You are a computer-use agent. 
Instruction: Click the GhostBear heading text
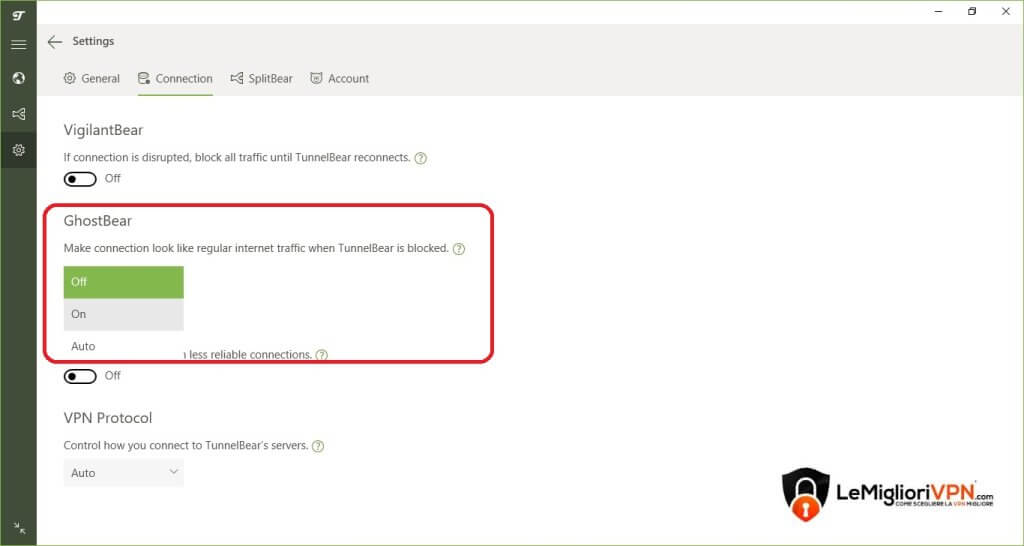click(x=98, y=221)
